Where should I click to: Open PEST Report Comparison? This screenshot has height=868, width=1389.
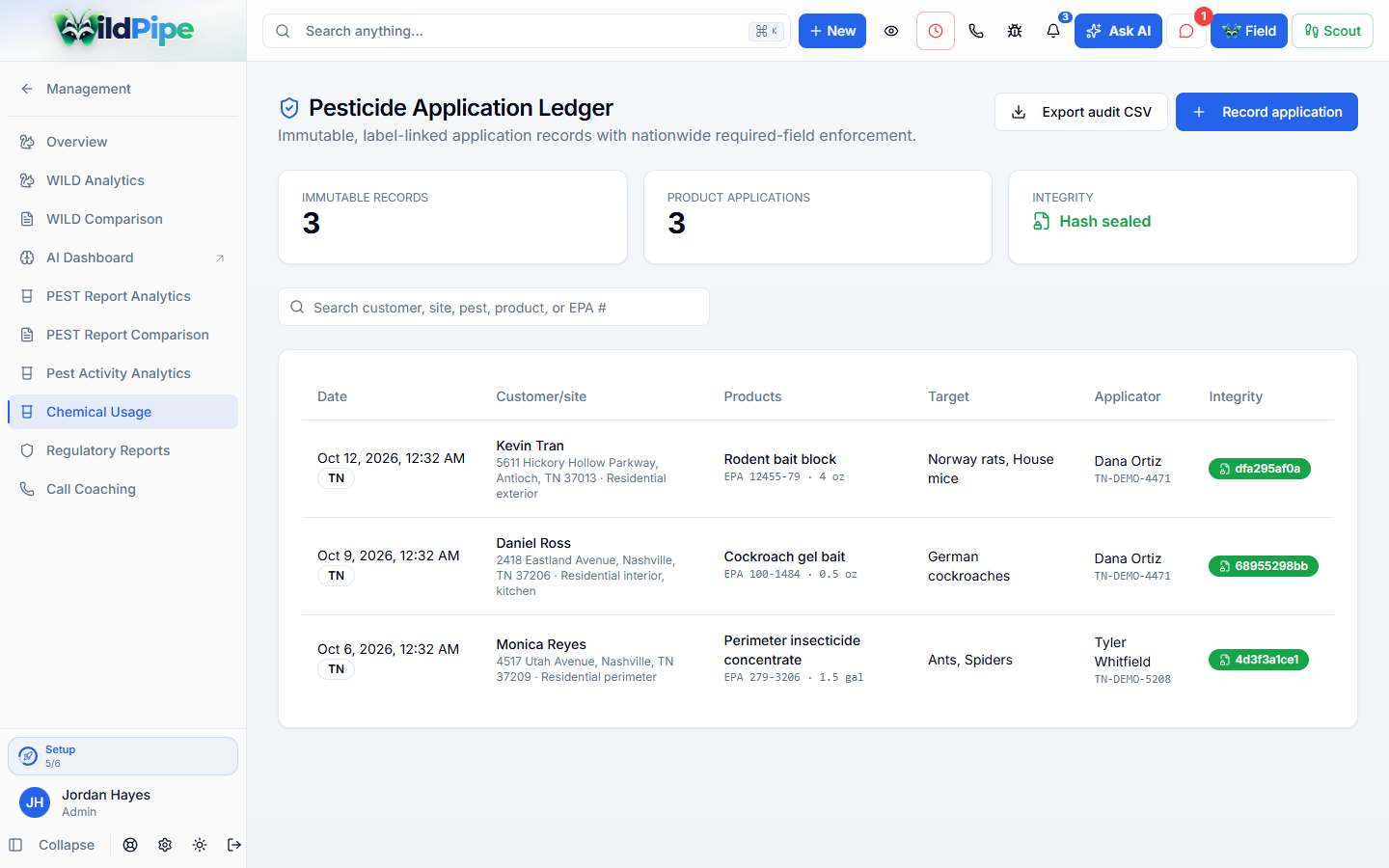[123, 335]
